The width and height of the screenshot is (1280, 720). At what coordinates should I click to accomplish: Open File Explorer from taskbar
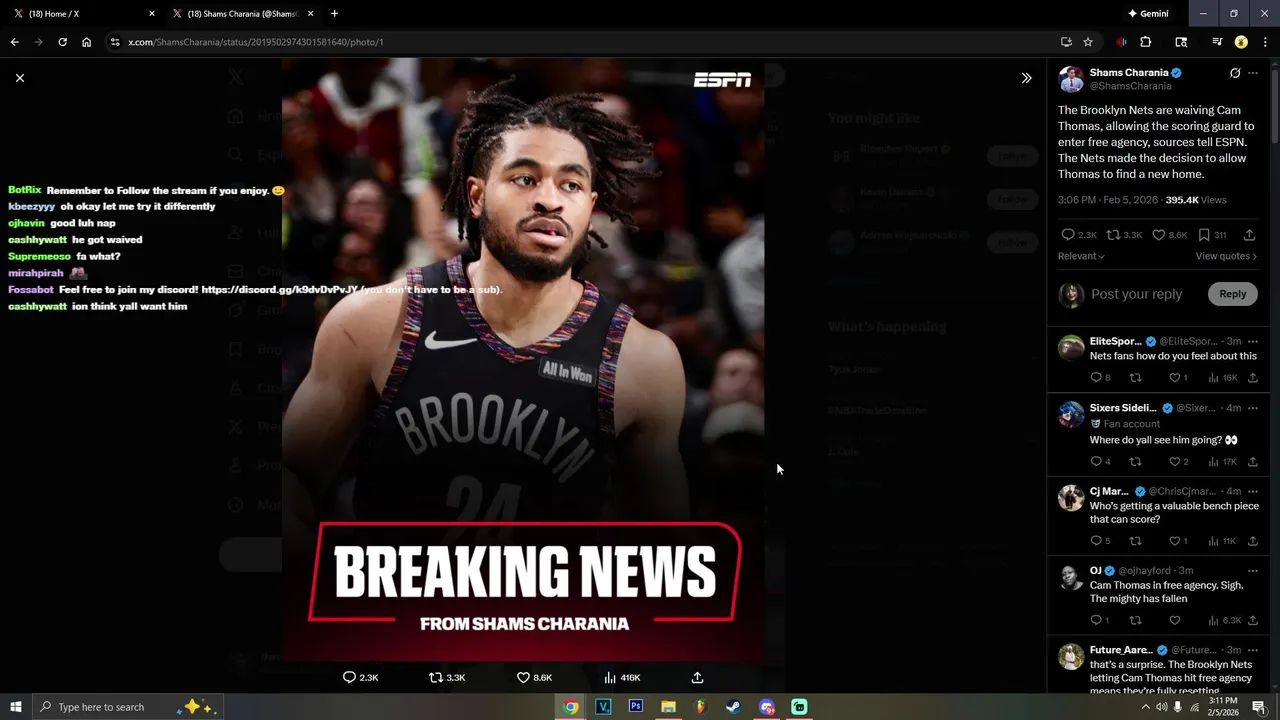coord(668,707)
